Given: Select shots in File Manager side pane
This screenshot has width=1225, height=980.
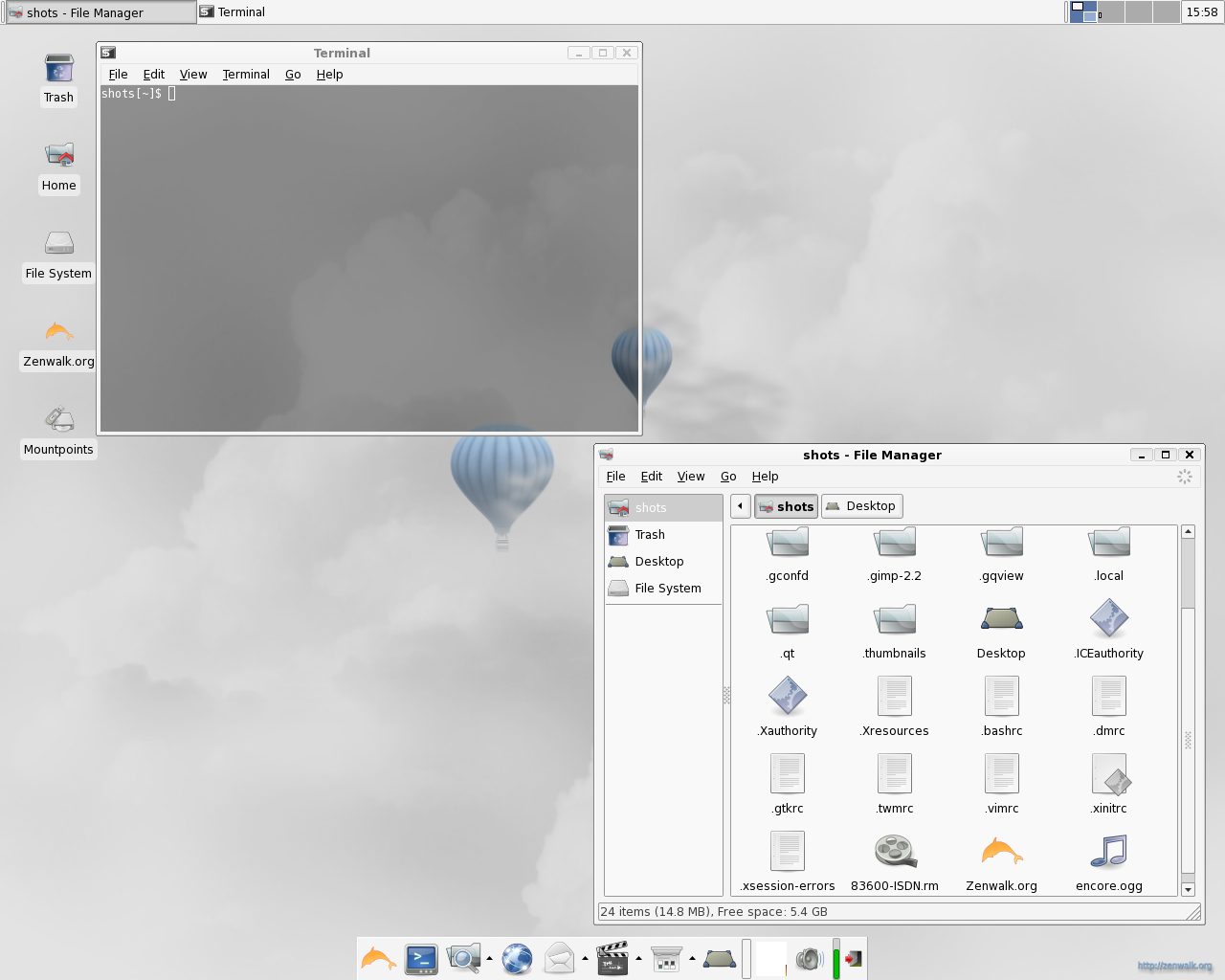Looking at the screenshot, I should (x=663, y=508).
